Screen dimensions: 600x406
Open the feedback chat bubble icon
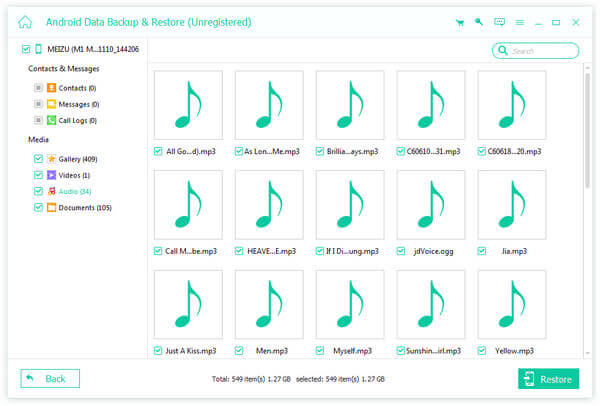499,21
